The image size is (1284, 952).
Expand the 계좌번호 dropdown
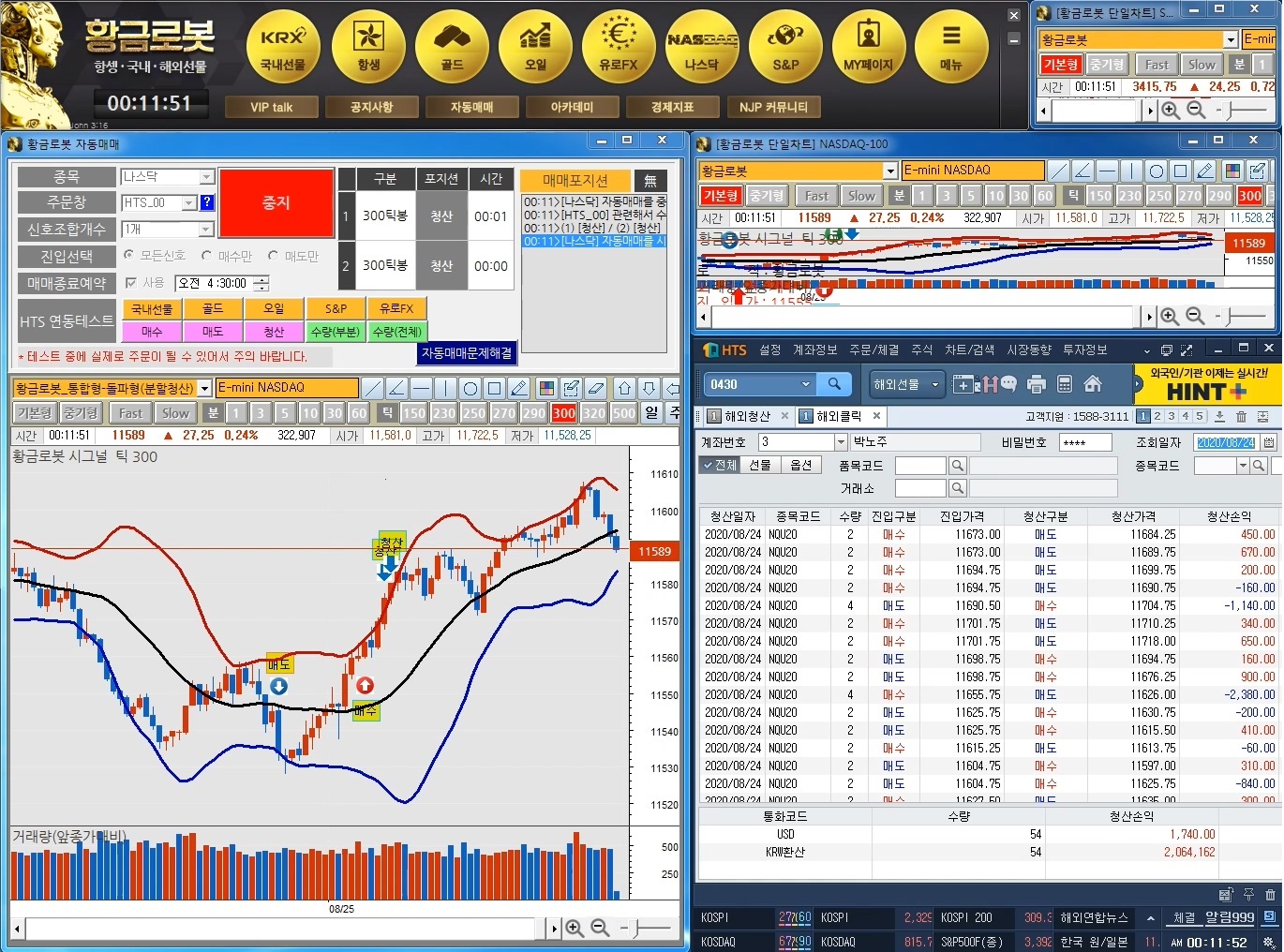(841, 442)
